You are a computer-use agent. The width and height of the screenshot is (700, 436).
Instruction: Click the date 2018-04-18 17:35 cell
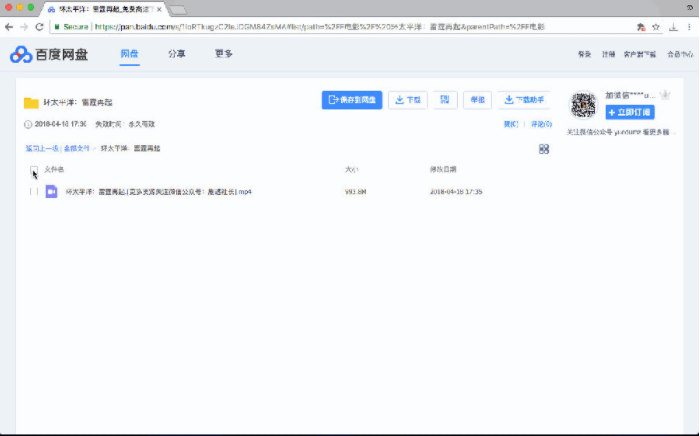point(456,191)
